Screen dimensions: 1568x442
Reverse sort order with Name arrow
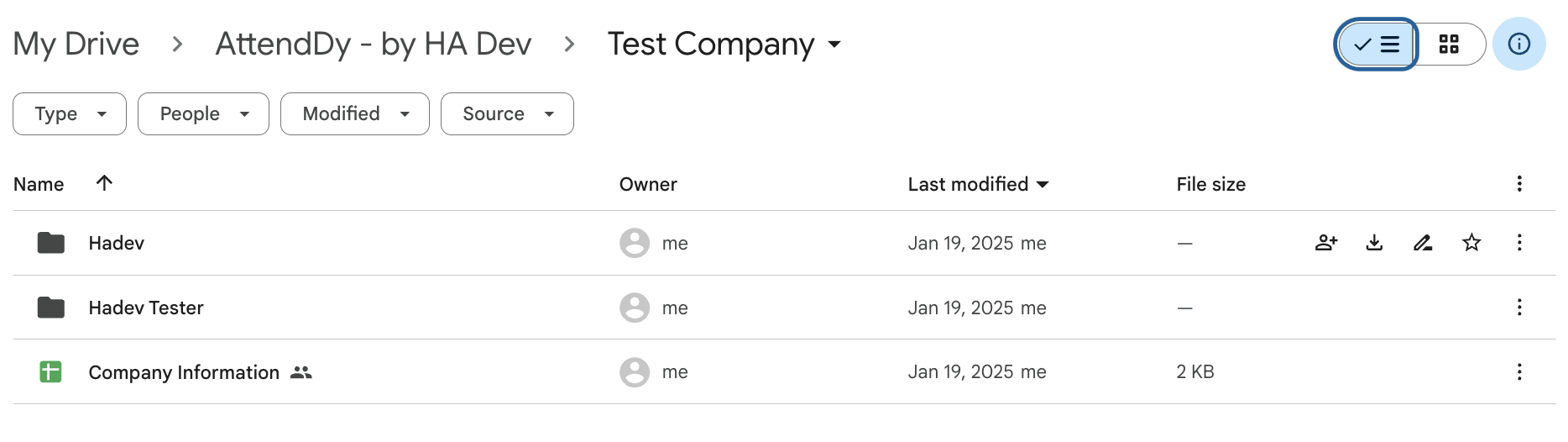click(x=104, y=183)
